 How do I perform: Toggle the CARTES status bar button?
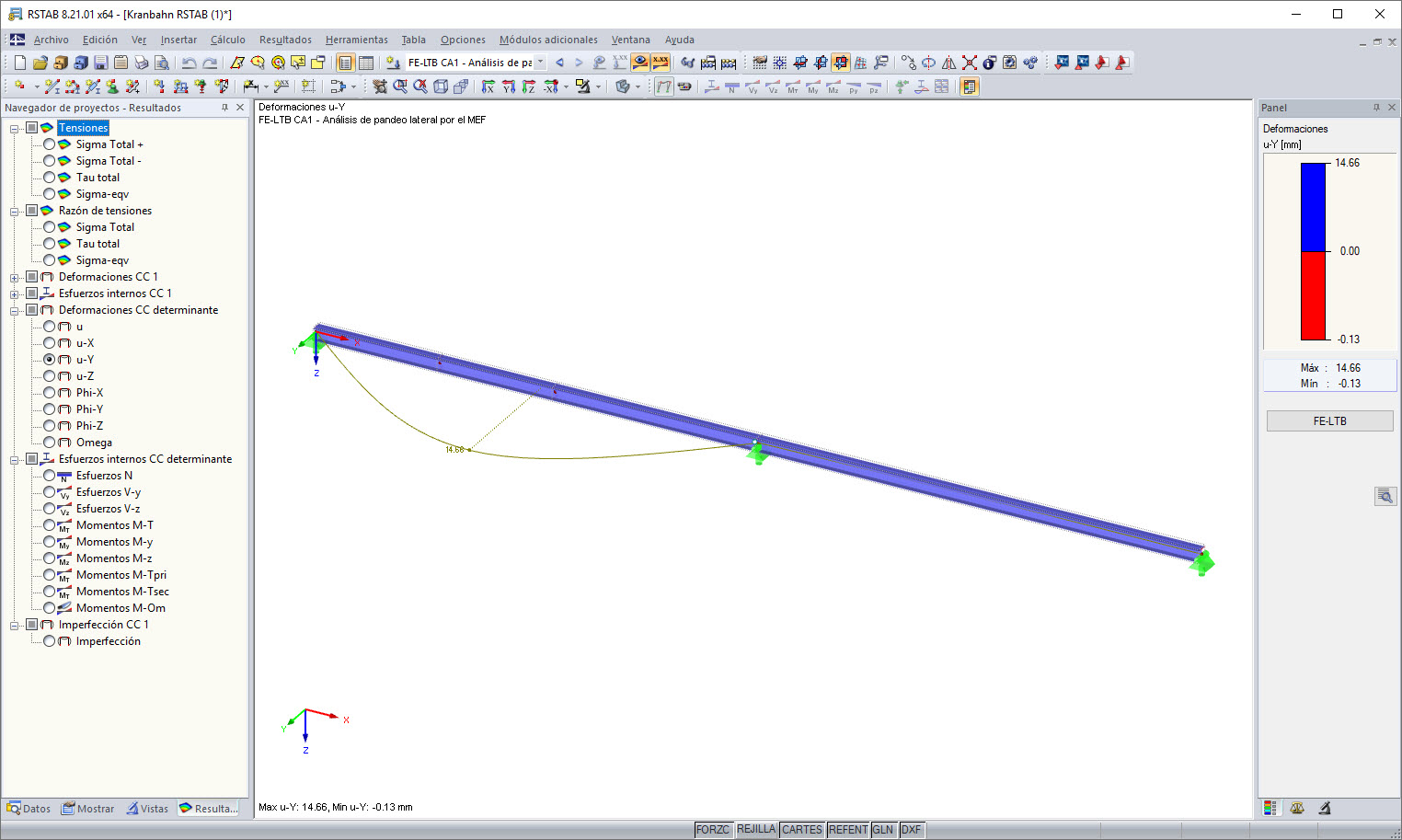tap(802, 830)
